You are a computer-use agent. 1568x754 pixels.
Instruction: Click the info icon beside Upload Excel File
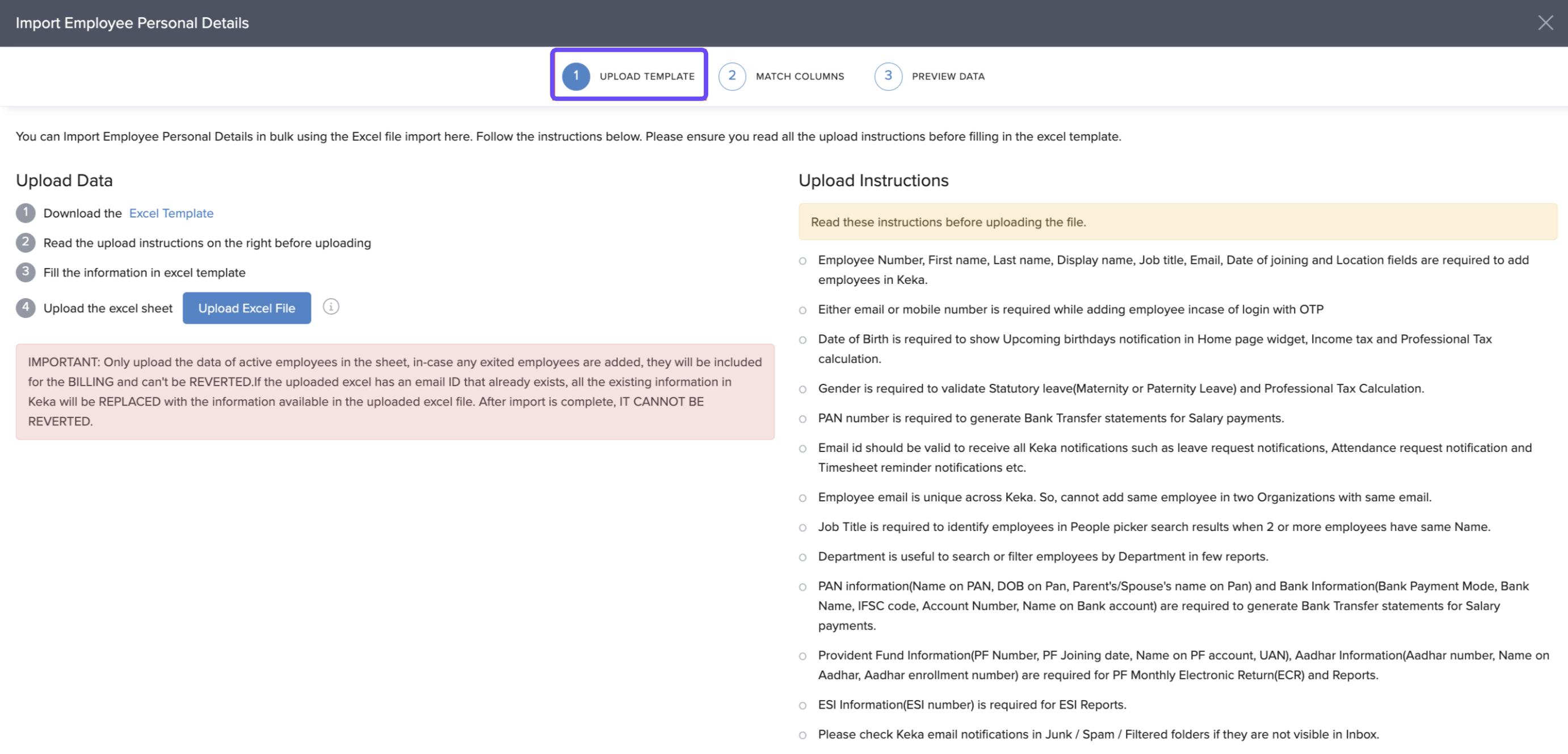tap(330, 307)
